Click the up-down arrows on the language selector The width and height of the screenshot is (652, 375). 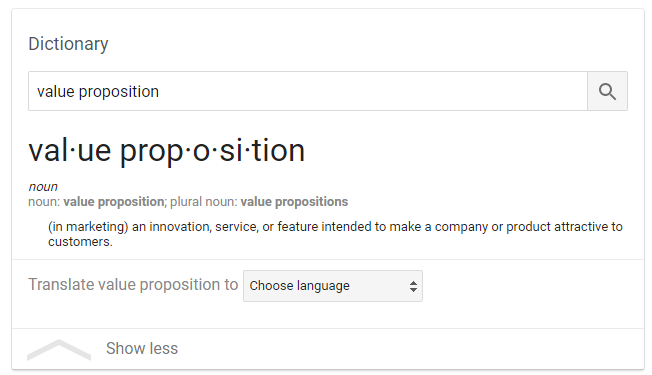click(413, 286)
